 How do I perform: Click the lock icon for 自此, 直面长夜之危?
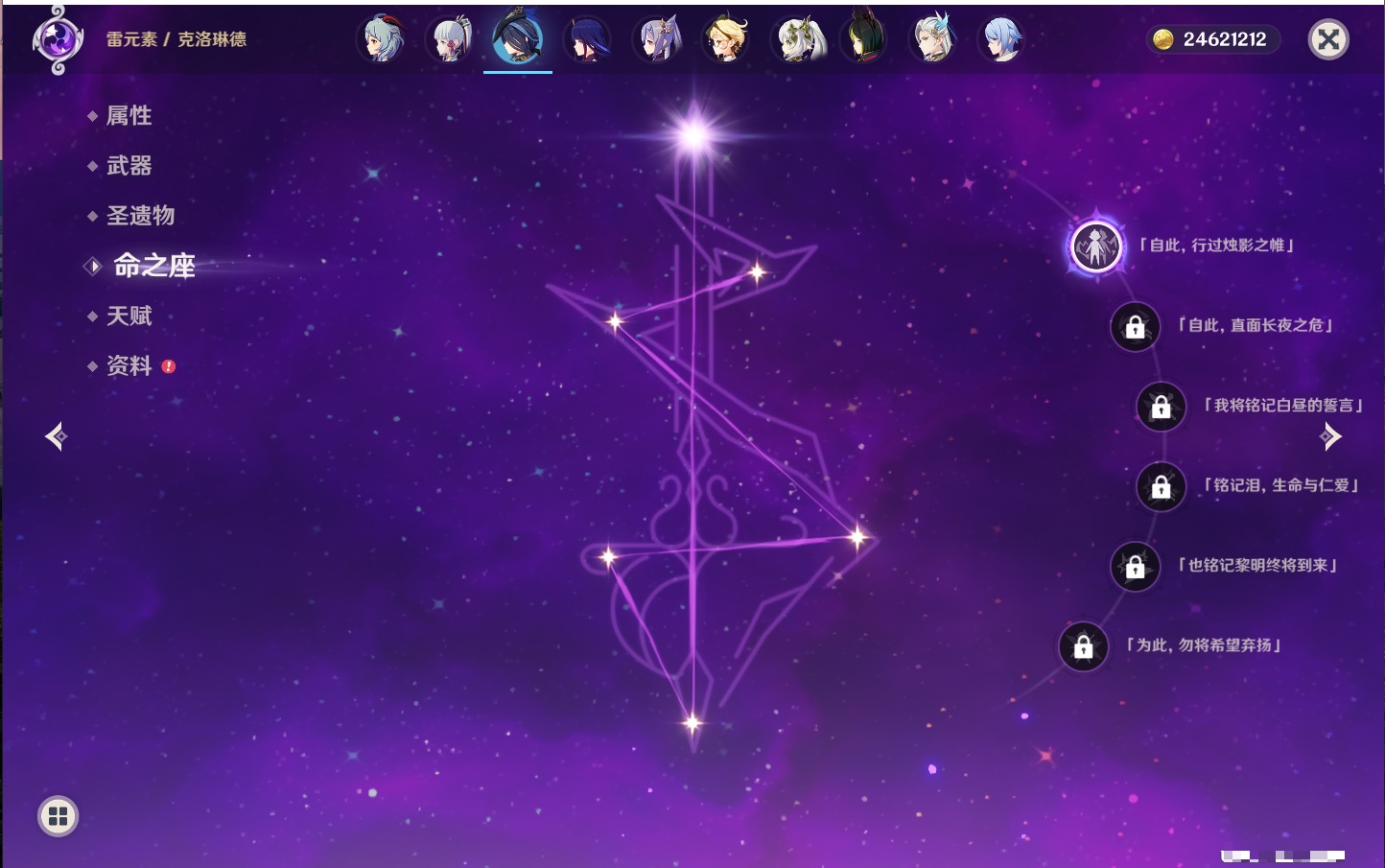(1135, 327)
